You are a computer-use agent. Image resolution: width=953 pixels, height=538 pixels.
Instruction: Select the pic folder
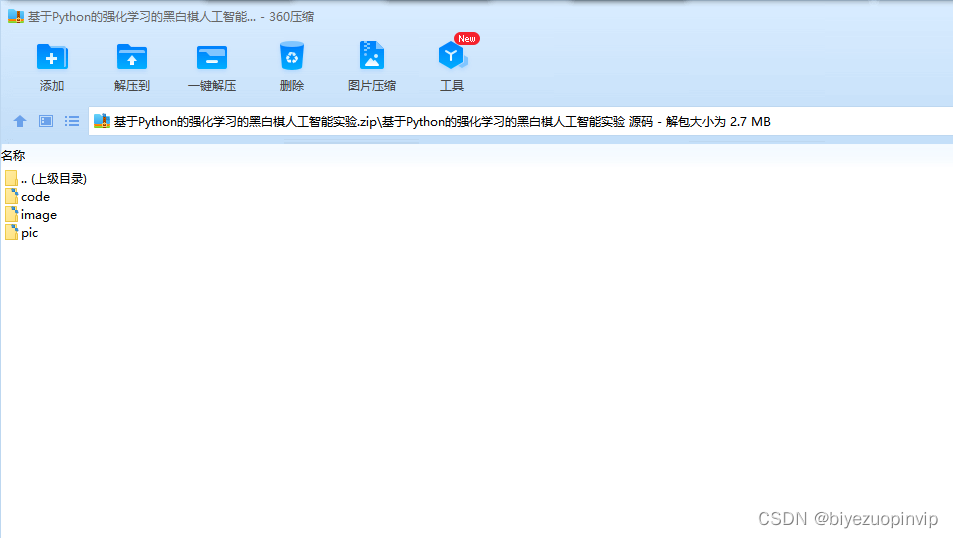point(21,232)
